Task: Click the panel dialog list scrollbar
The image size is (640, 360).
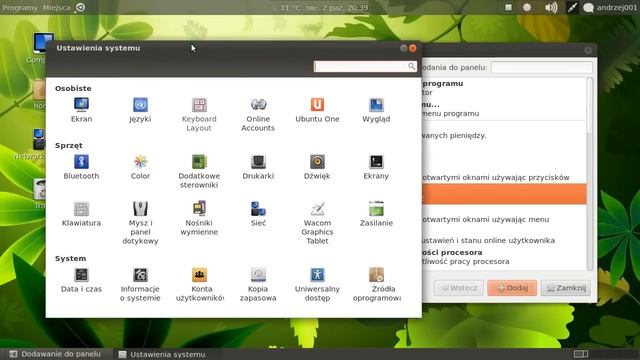Action: [x=589, y=174]
